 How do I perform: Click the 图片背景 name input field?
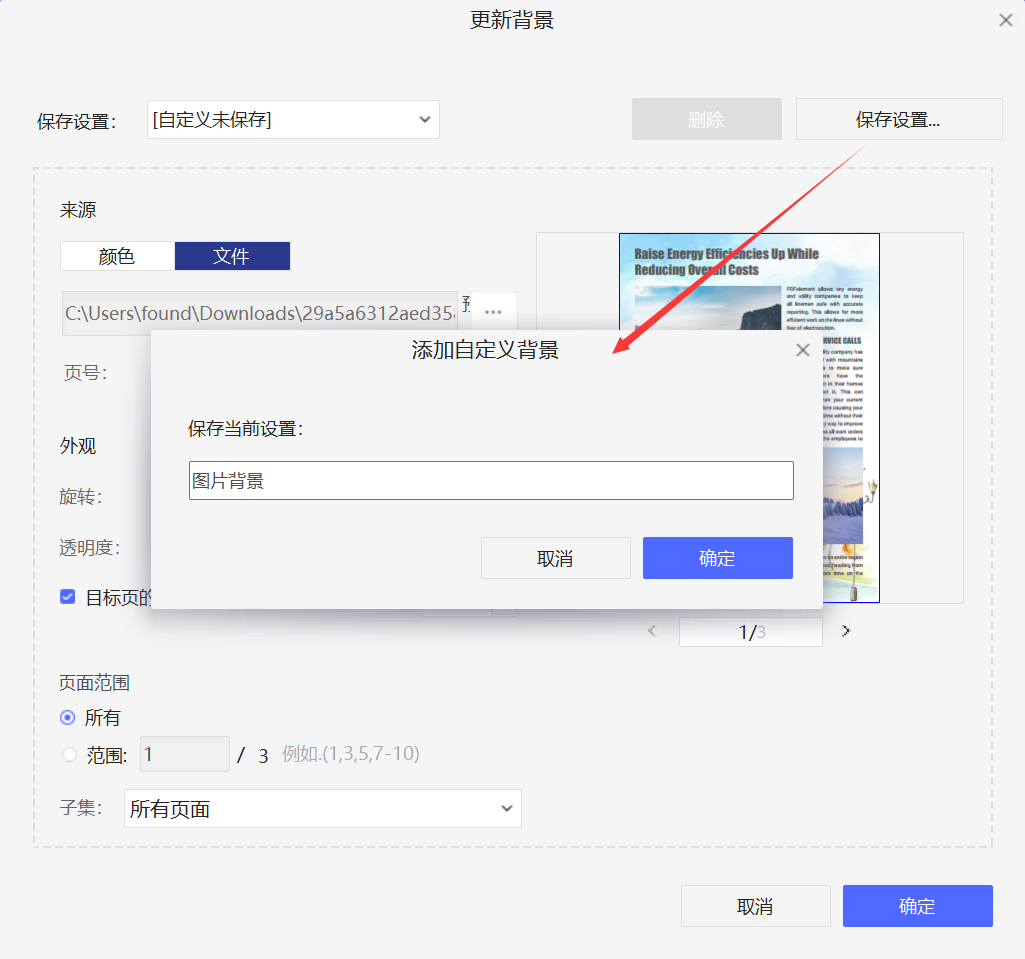(490, 481)
